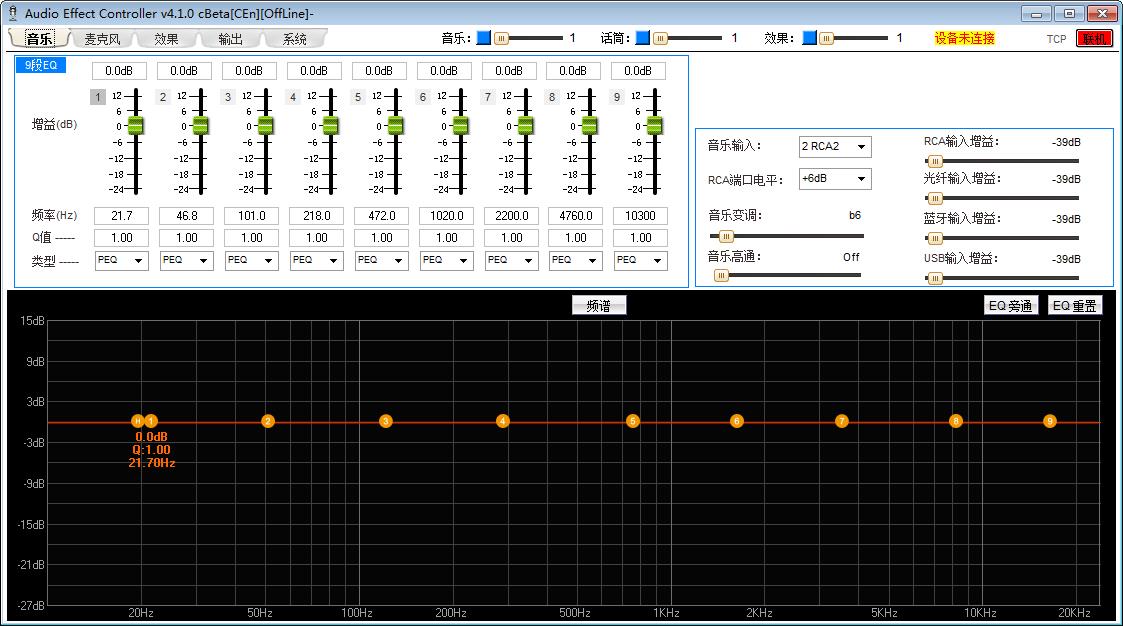Image resolution: width=1123 pixels, height=626 pixels.
Task: Click the EQ 重置 button
Action: pyautogui.click(x=1075, y=306)
